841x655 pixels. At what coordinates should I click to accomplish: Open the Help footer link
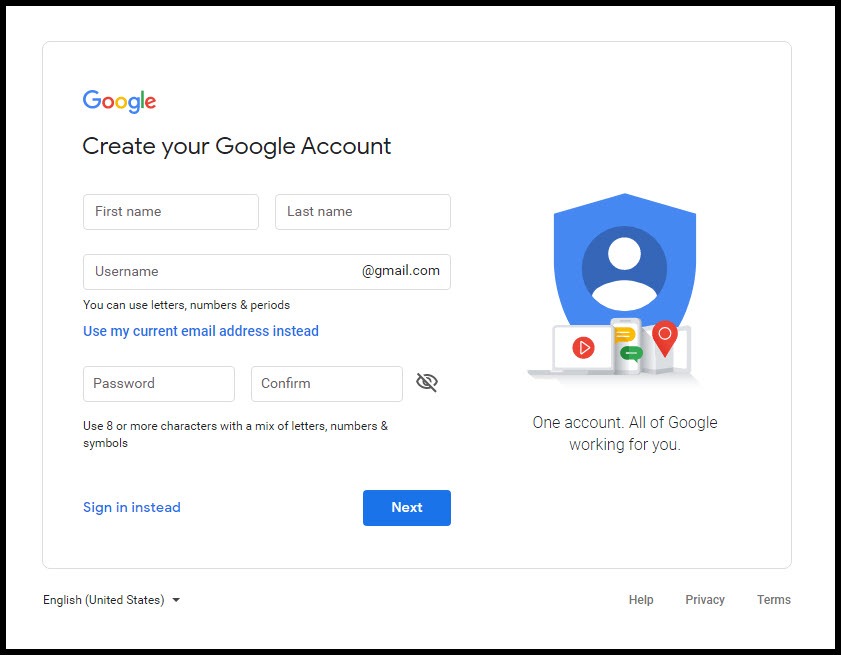click(x=641, y=600)
